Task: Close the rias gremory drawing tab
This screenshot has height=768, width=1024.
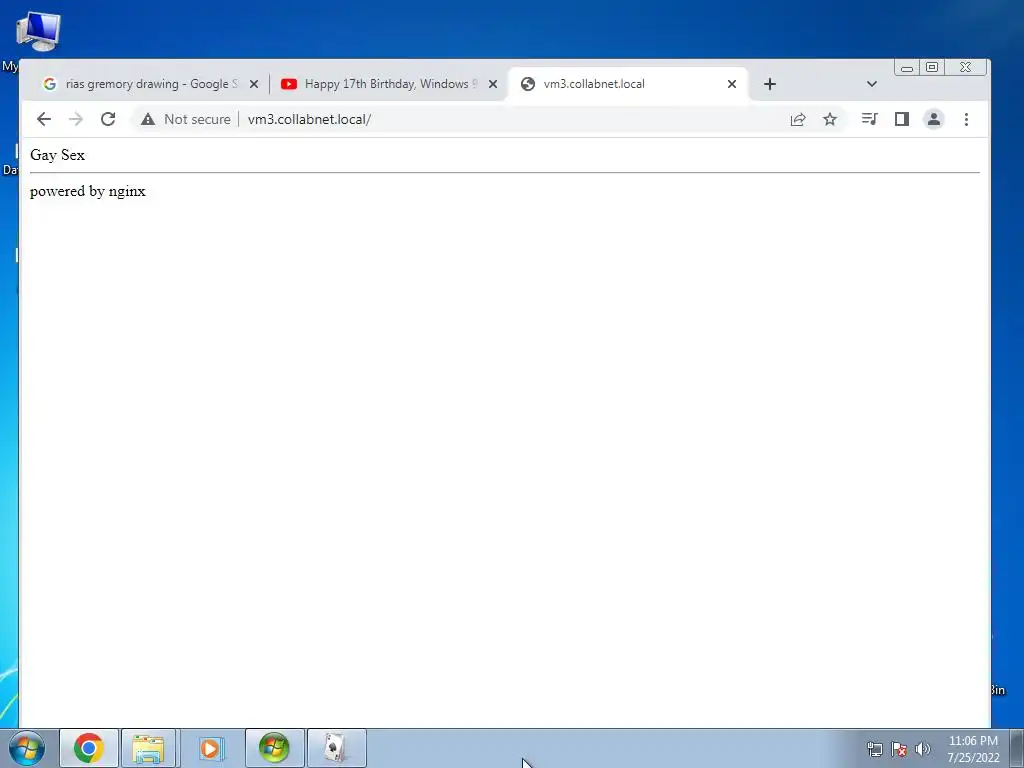Action: coord(254,84)
